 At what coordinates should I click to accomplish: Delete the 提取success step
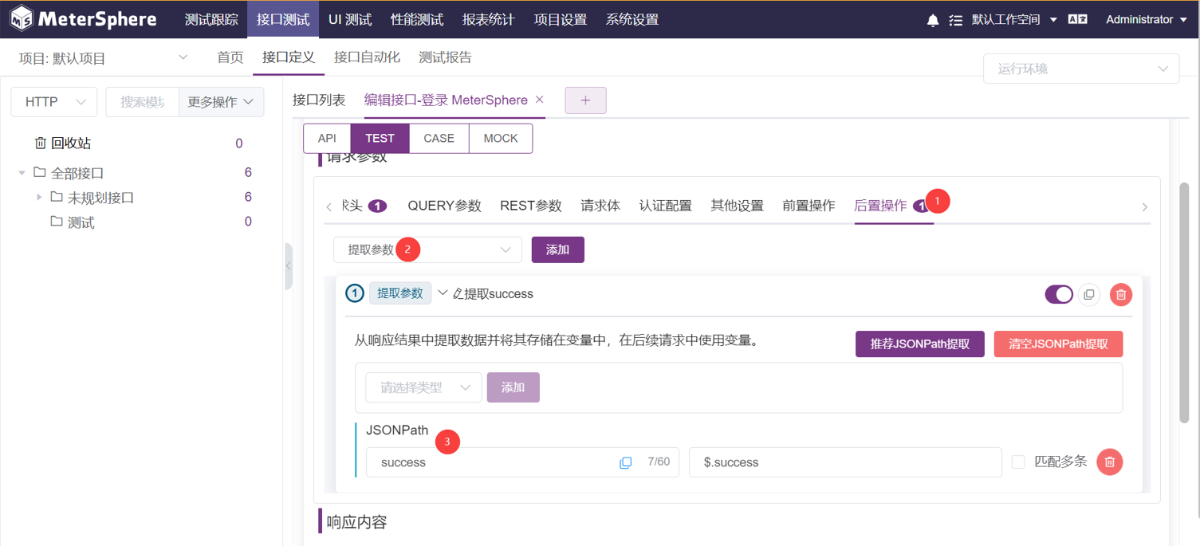1121,294
